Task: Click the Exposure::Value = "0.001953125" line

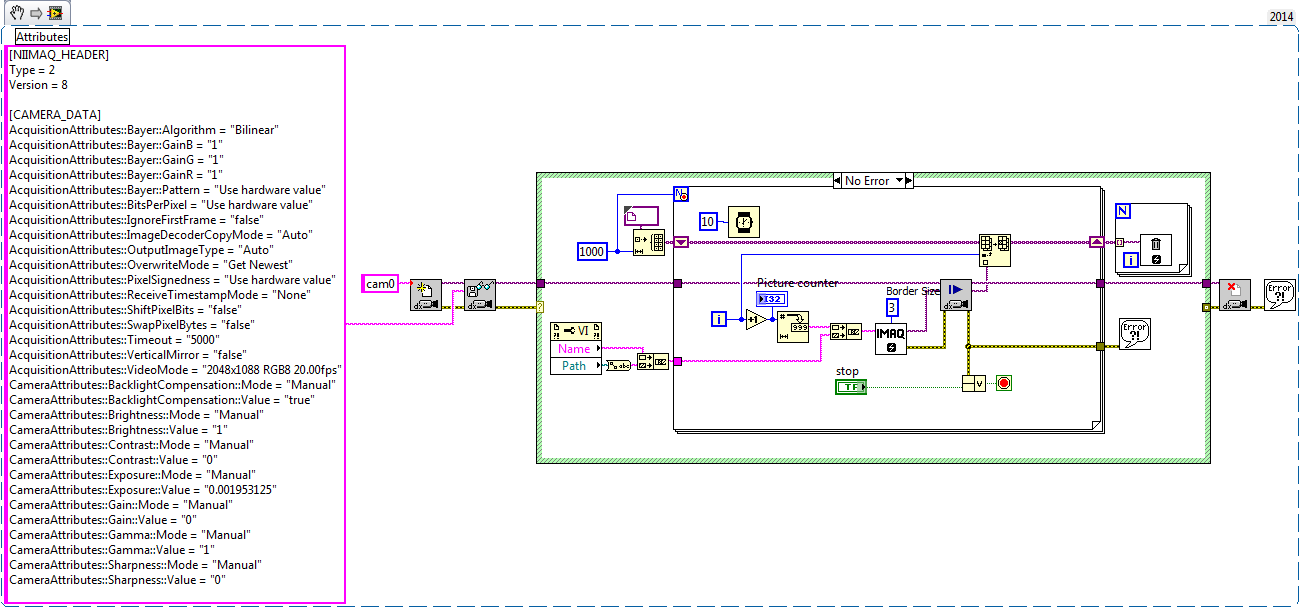Action: [x=143, y=490]
